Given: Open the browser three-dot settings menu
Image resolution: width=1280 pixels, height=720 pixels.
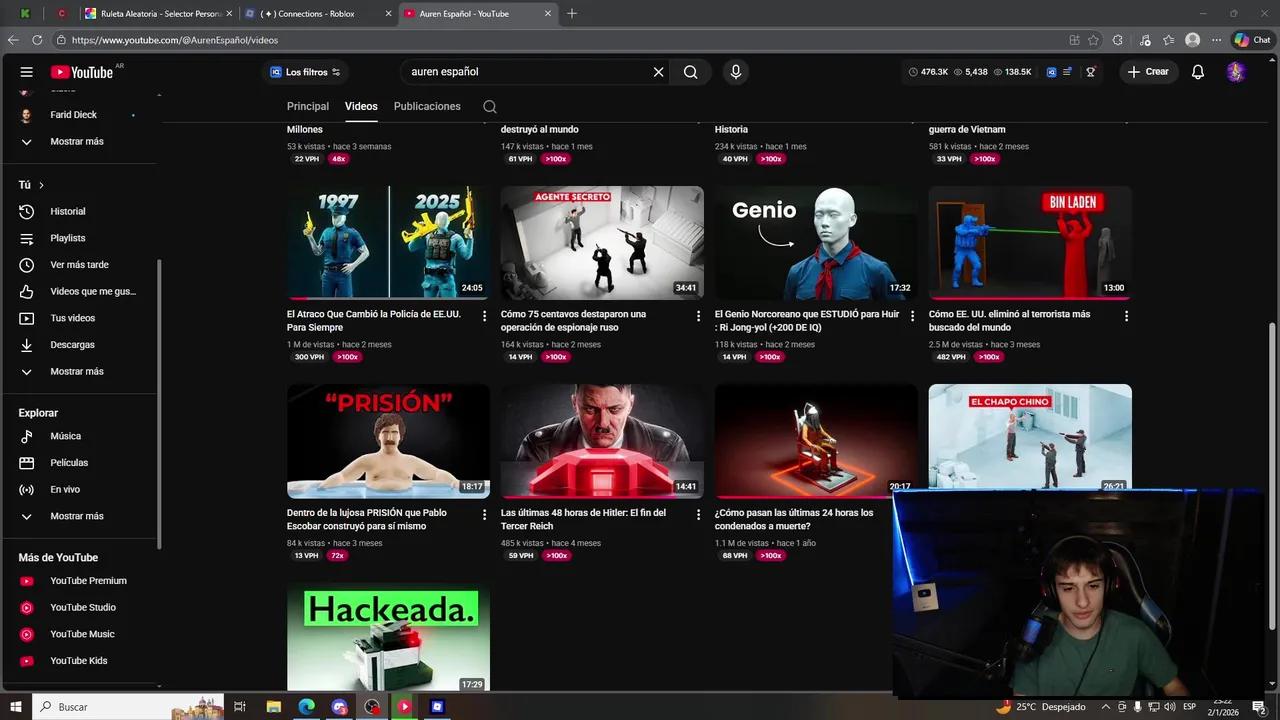Looking at the screenshot, I should click(1216, 40).
